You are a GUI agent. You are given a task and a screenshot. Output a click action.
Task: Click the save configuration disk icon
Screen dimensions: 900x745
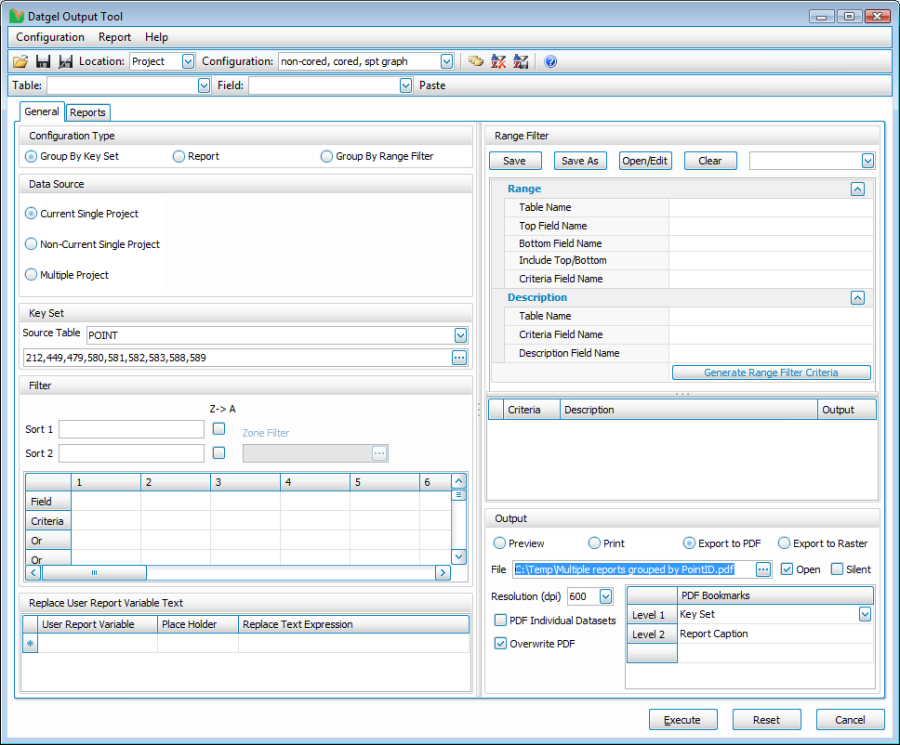(x=43, y=62)
